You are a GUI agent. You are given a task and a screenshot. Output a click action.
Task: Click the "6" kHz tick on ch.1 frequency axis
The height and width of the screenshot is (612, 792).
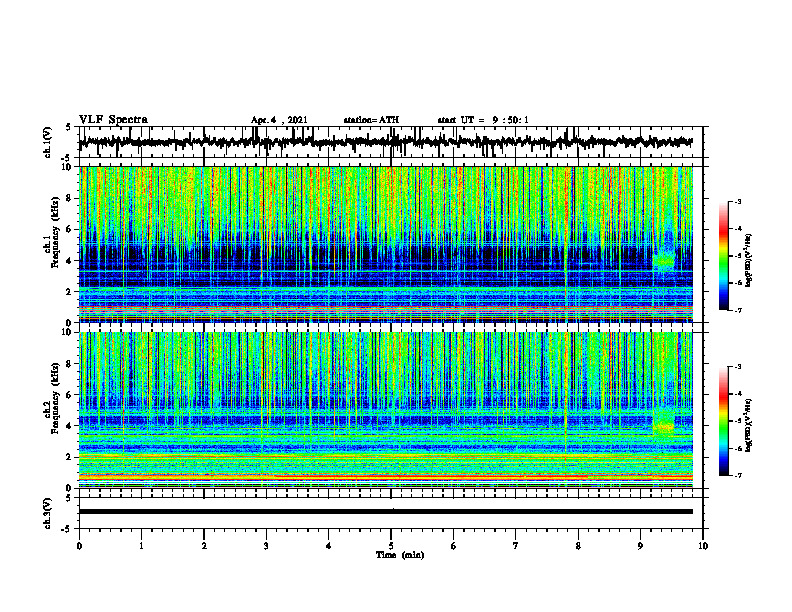tap(70, 230)
